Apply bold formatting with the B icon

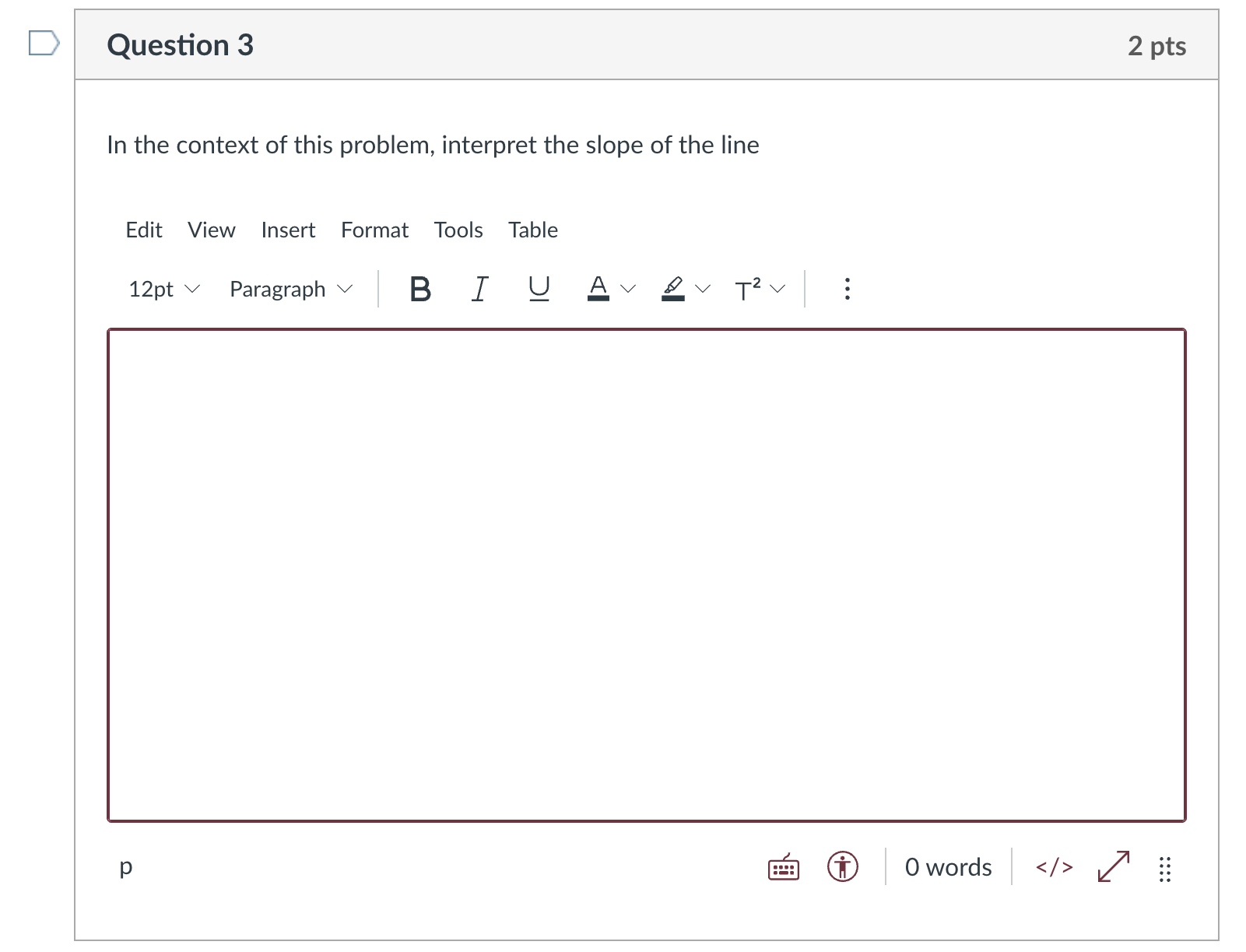point(420,290)
